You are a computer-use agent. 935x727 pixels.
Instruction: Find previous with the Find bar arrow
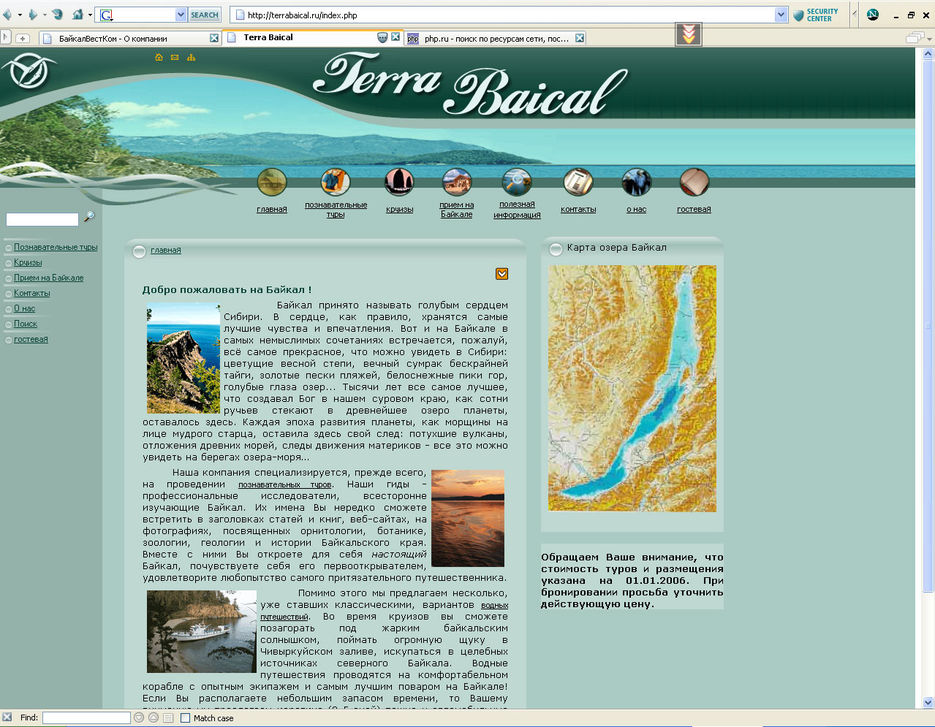(153, 718)
